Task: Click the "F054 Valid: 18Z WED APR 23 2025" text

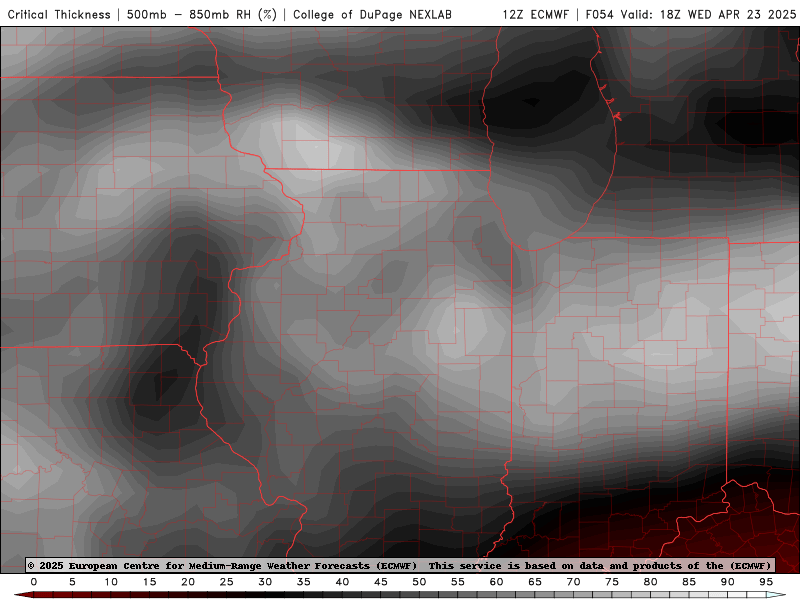Action: pos(691,15)
